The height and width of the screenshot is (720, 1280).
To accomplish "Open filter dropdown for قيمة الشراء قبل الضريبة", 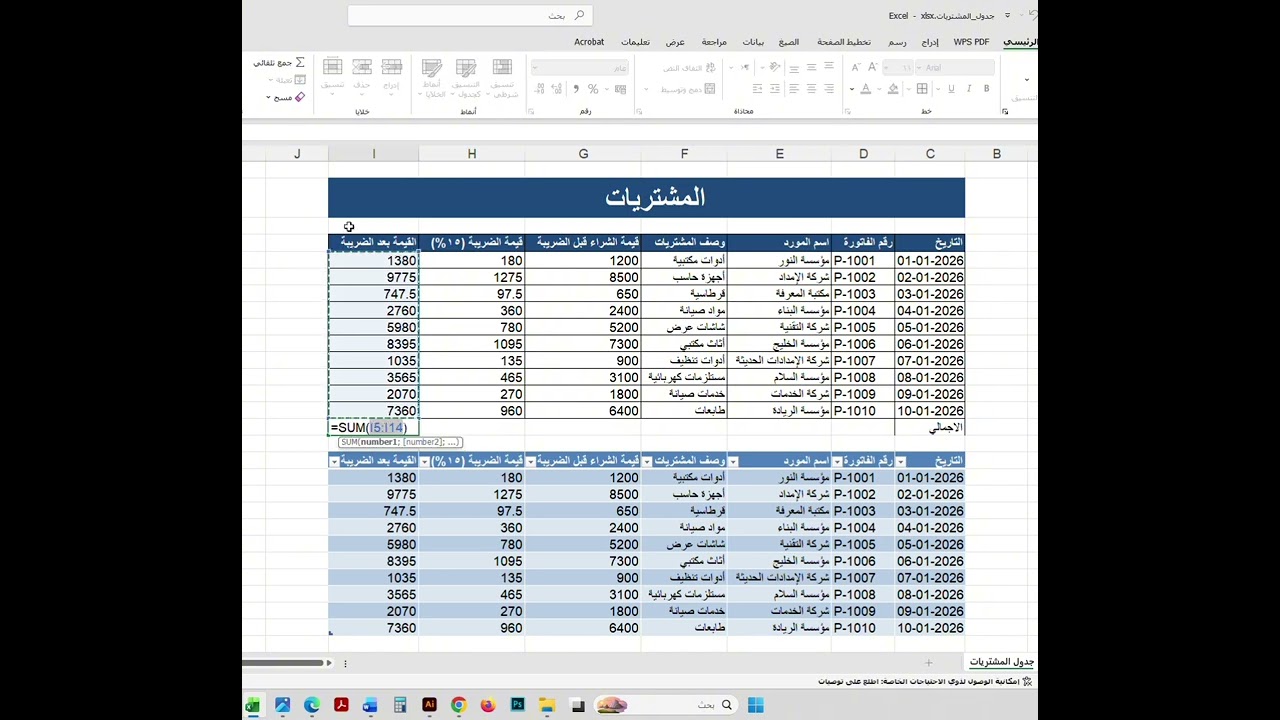I will (x=531, y=461).
